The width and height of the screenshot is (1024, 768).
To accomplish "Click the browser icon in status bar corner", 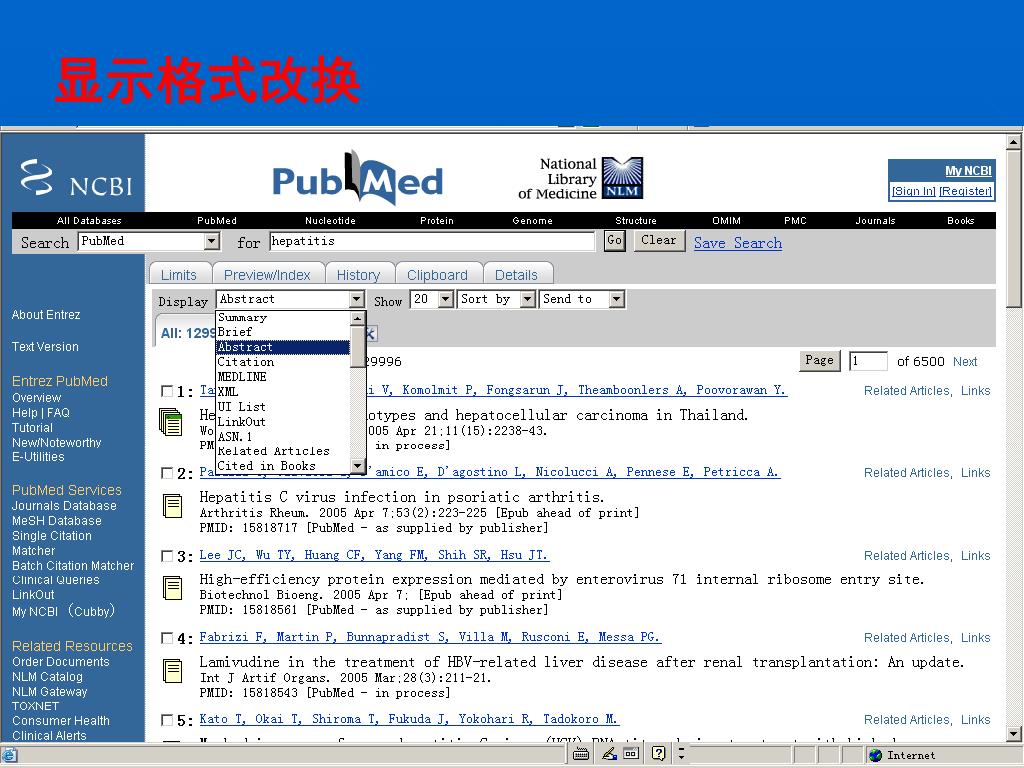I will [x=9, y=756].
